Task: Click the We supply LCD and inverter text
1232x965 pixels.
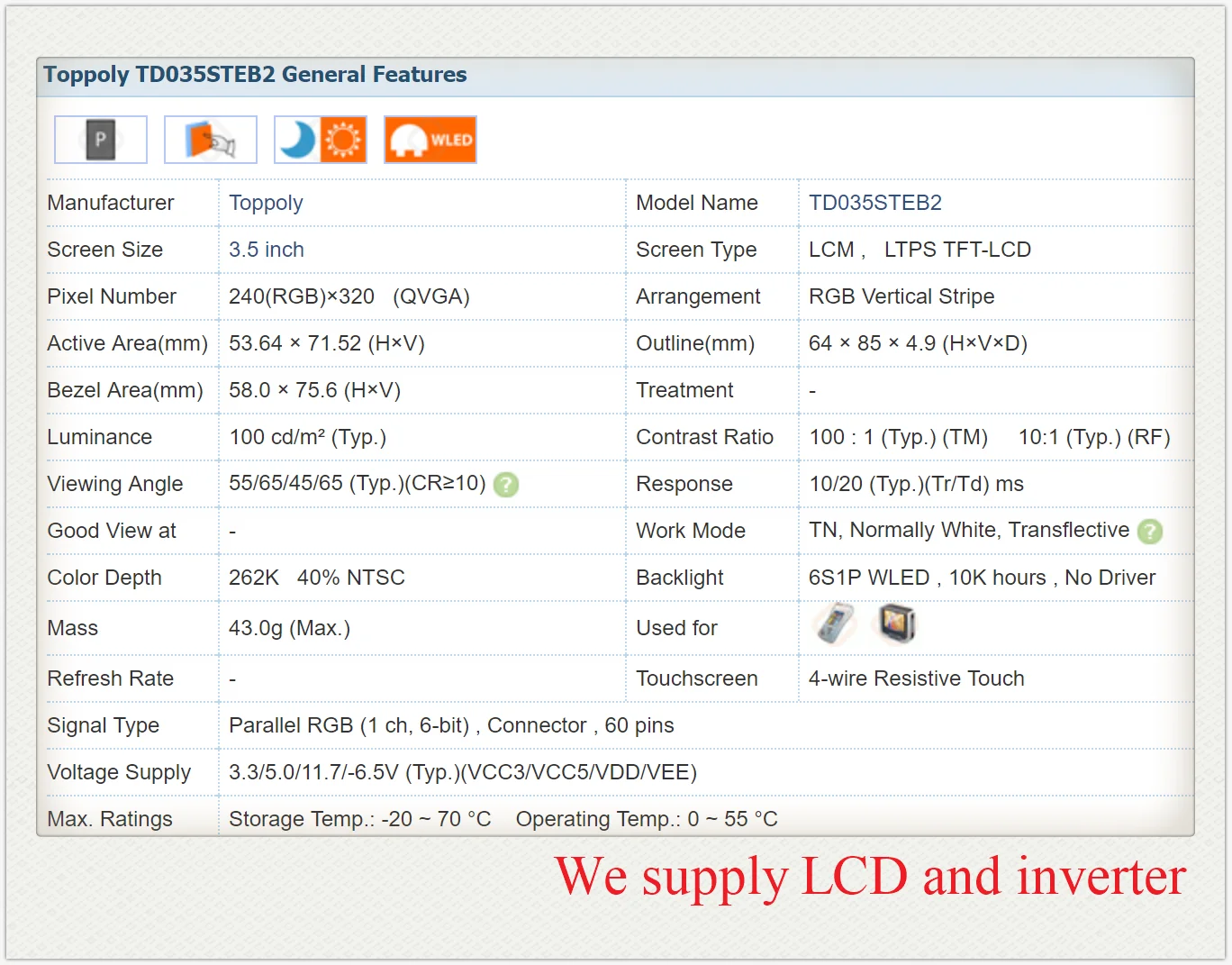Action: coord(870,876)
